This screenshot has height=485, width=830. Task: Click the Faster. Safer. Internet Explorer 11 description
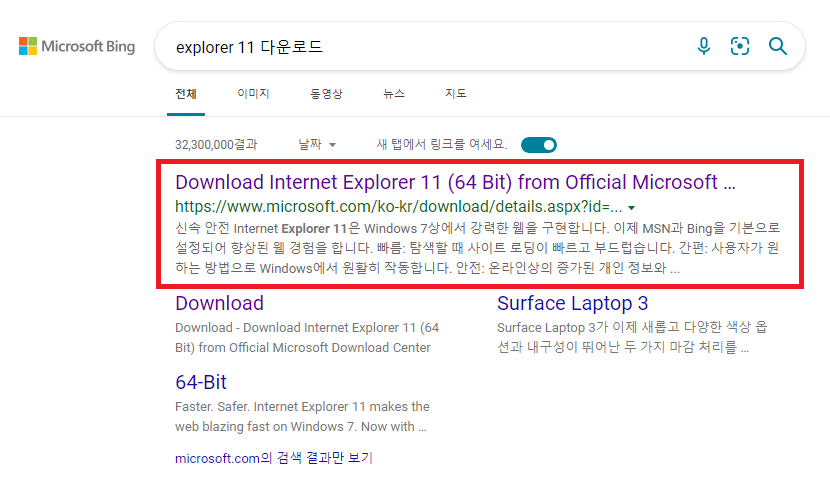click(x=302, y=417)
